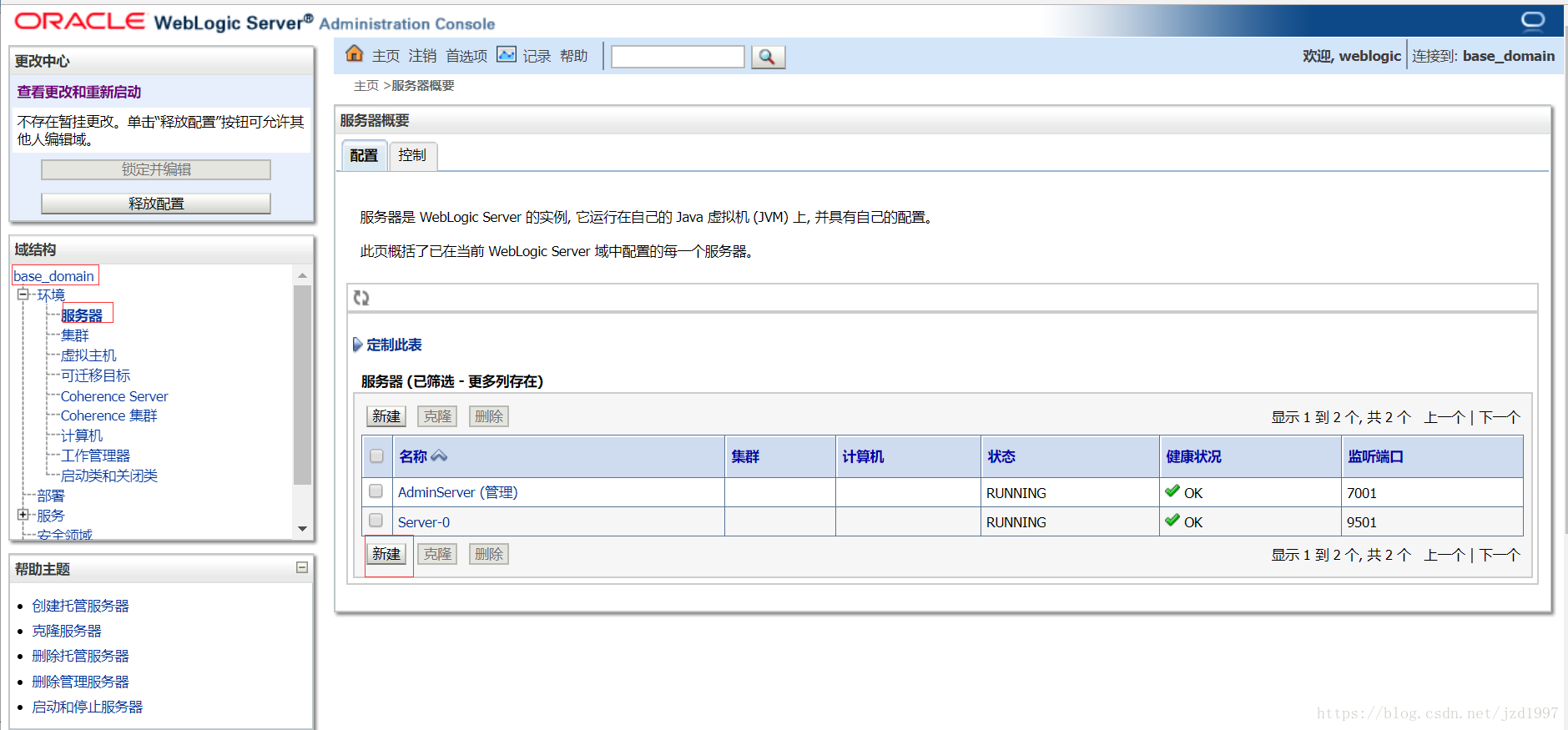Select base_domain in the domain tree
This screenshot has height=730, width=1568.
coord(54,276)
